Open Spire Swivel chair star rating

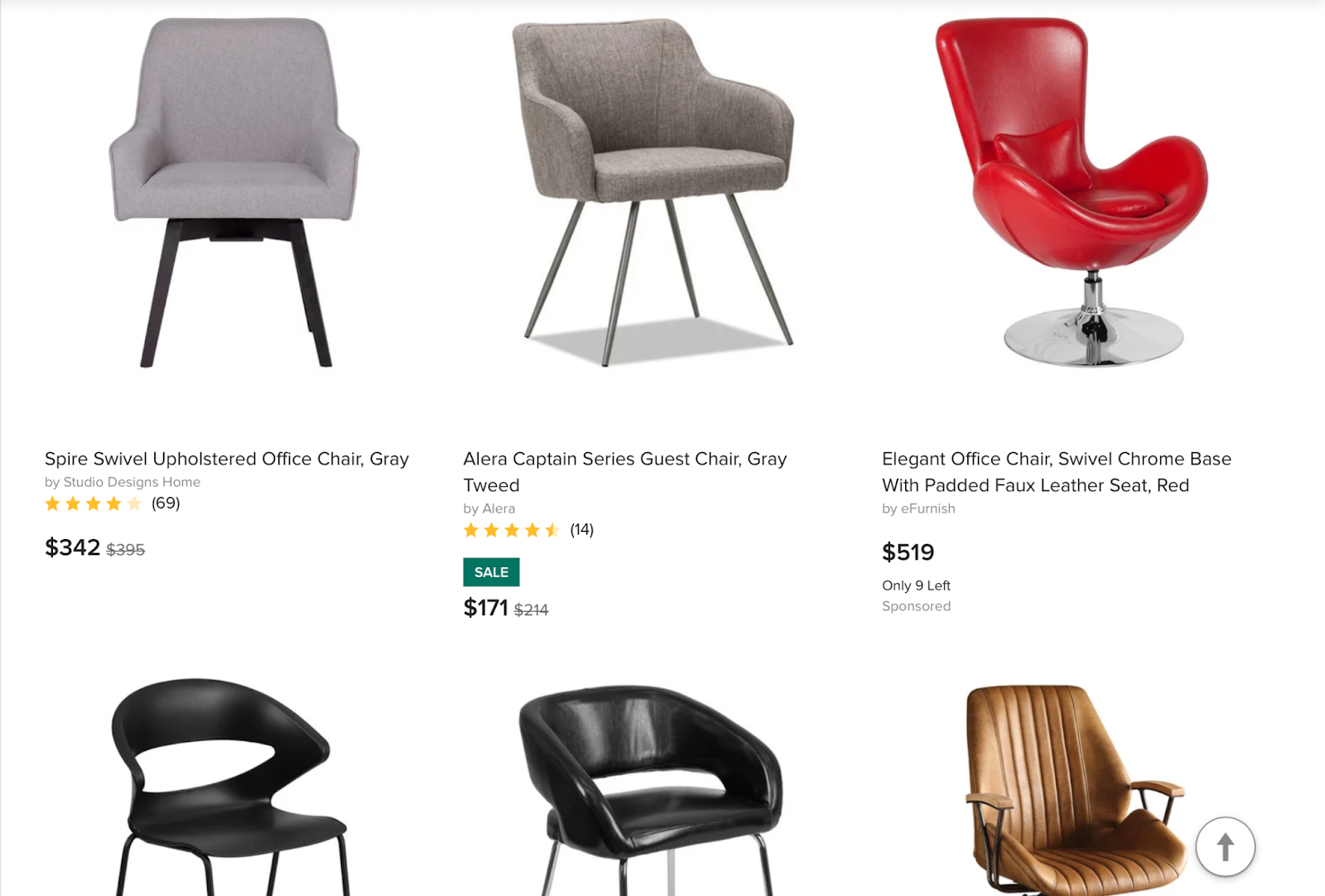coord(93,503)
